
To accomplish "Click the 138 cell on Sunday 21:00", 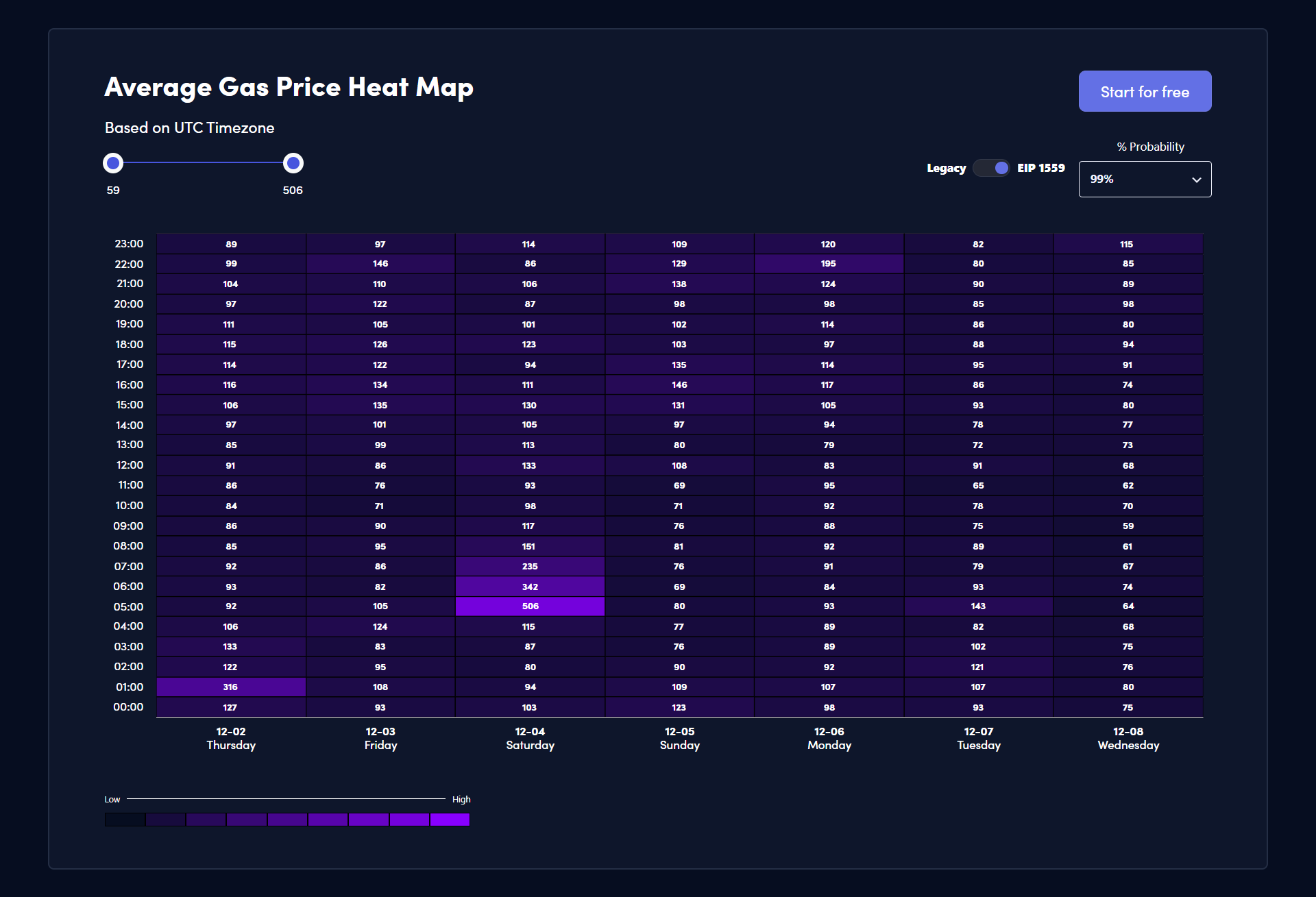I will click(x=679, y=284).
